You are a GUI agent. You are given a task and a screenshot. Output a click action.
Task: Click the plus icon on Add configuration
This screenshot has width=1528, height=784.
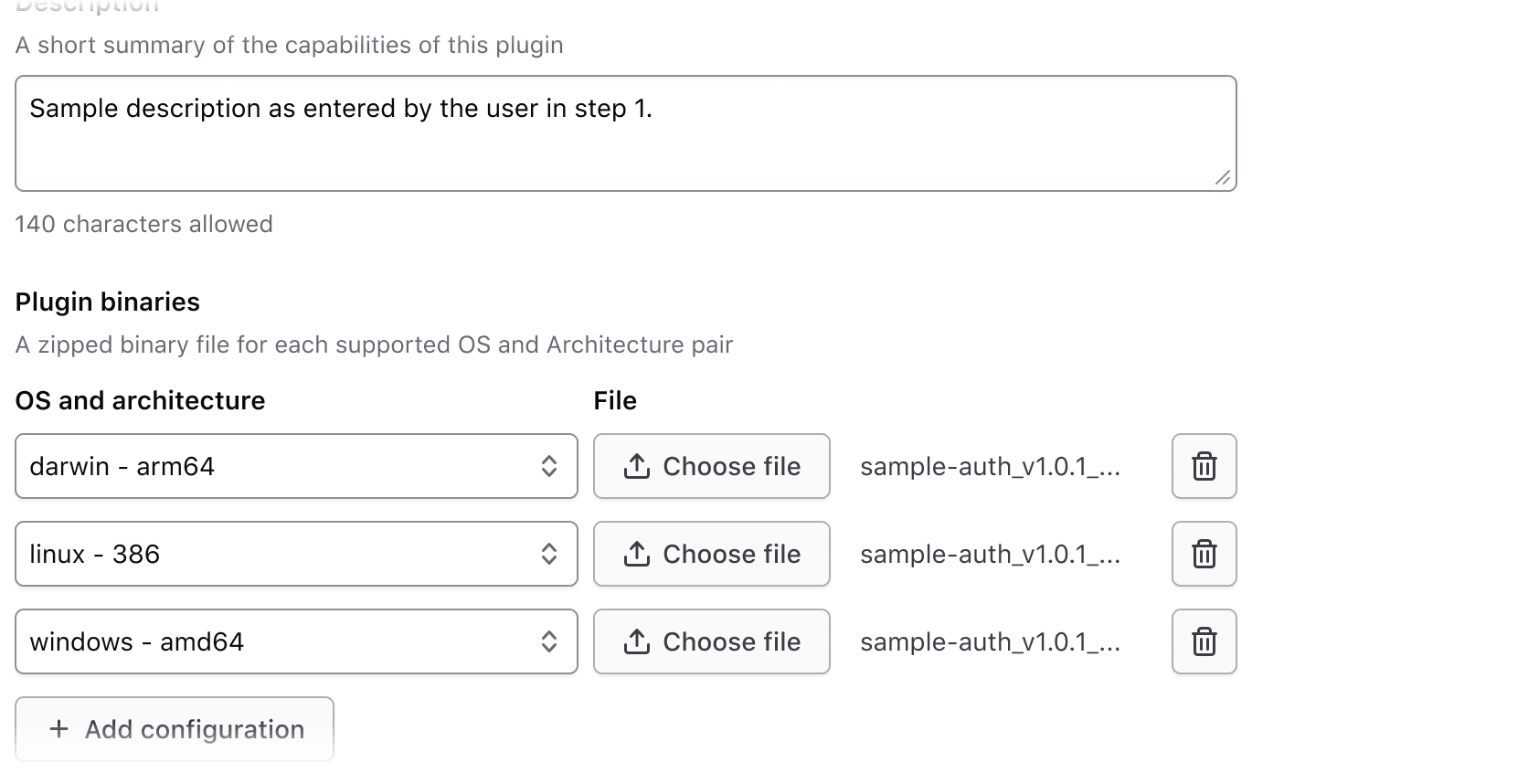(x=58, y=728)
